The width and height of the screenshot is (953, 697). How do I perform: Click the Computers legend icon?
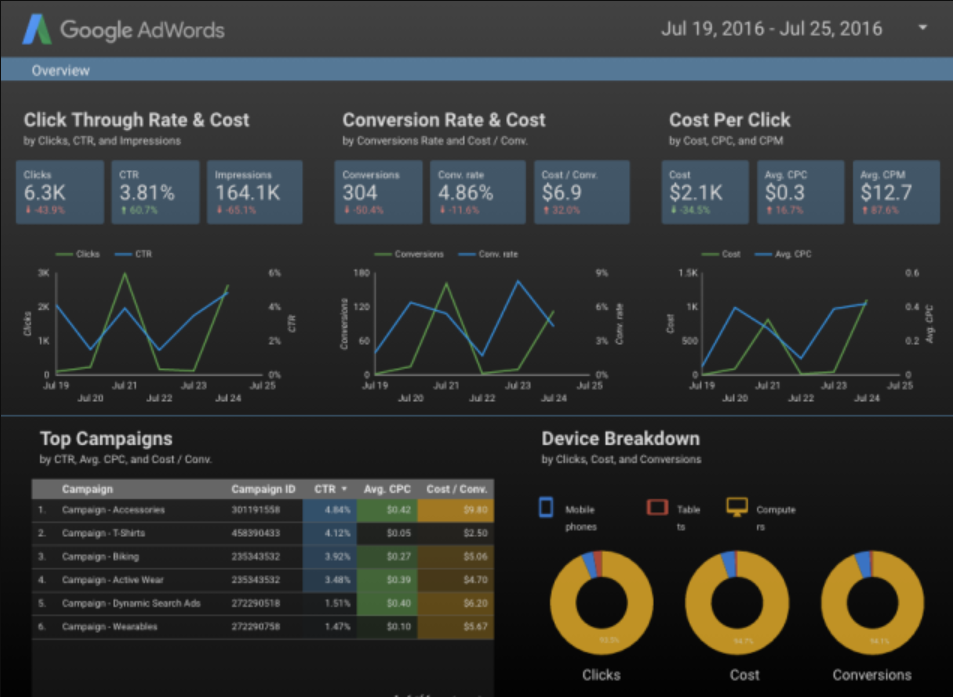click(737, 507)
